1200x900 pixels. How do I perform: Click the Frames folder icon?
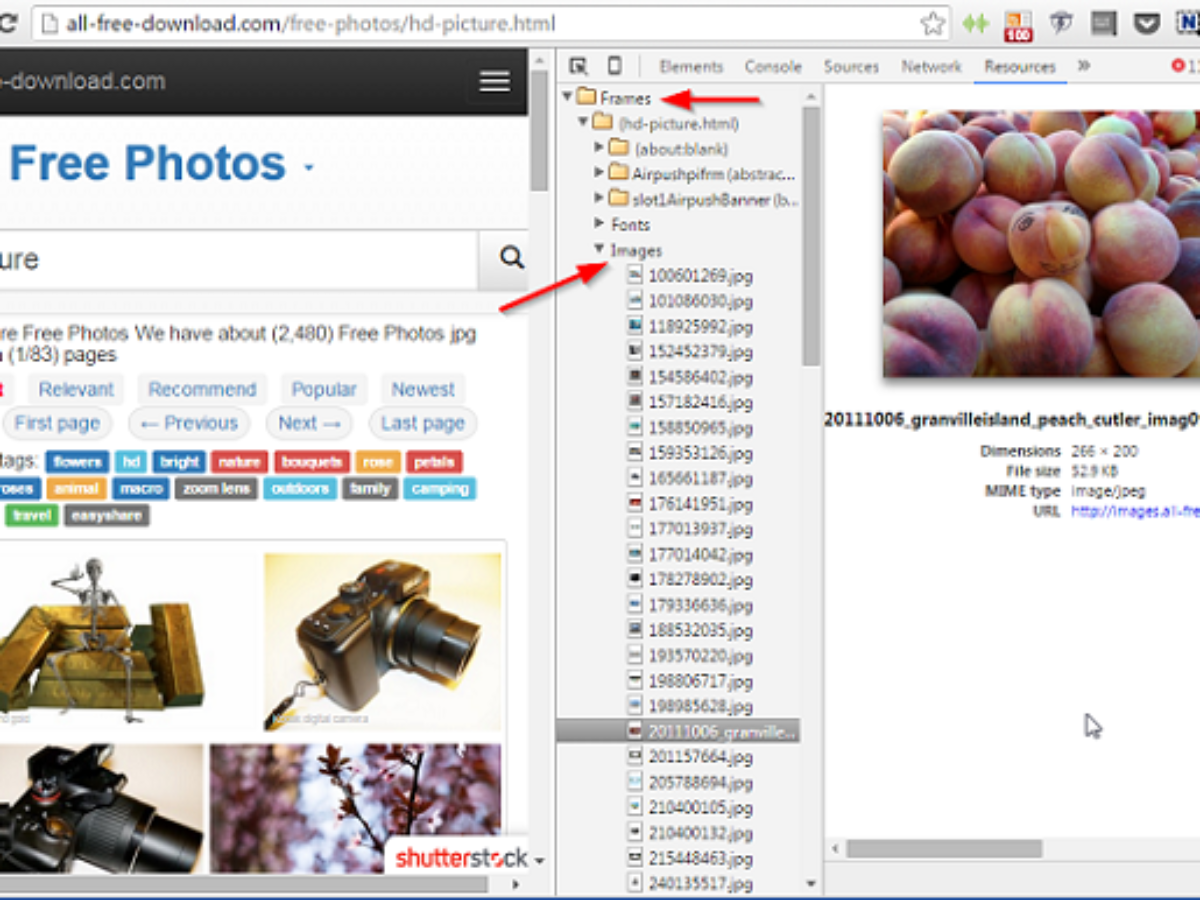[586, 97]
